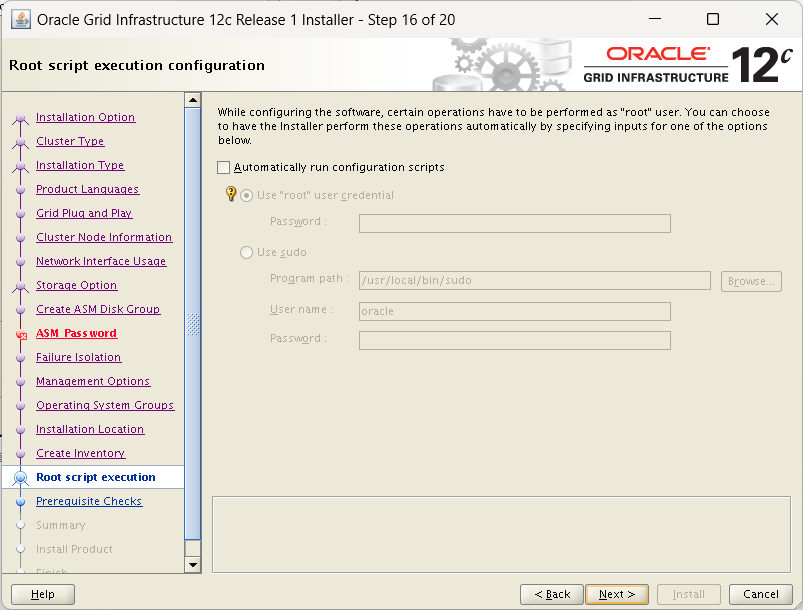Click the Program path field for sudo
The height and width of the screenshot is (610, 803).
535,281
